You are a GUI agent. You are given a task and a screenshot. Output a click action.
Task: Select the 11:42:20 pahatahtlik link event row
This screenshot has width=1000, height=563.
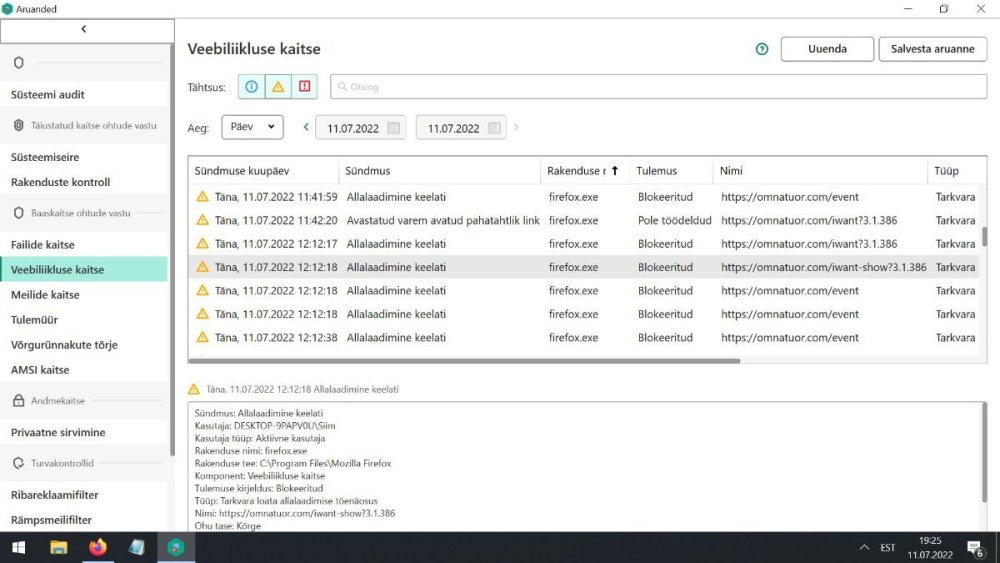[584, 221]
